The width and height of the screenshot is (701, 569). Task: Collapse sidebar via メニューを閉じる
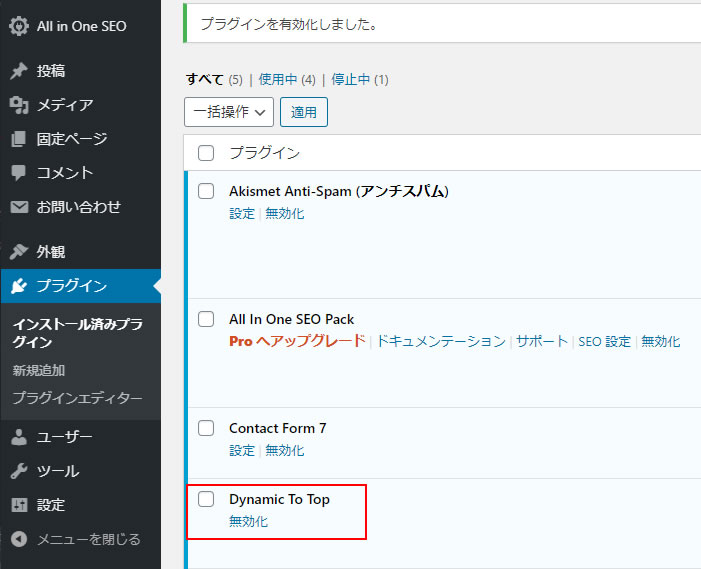89,539
